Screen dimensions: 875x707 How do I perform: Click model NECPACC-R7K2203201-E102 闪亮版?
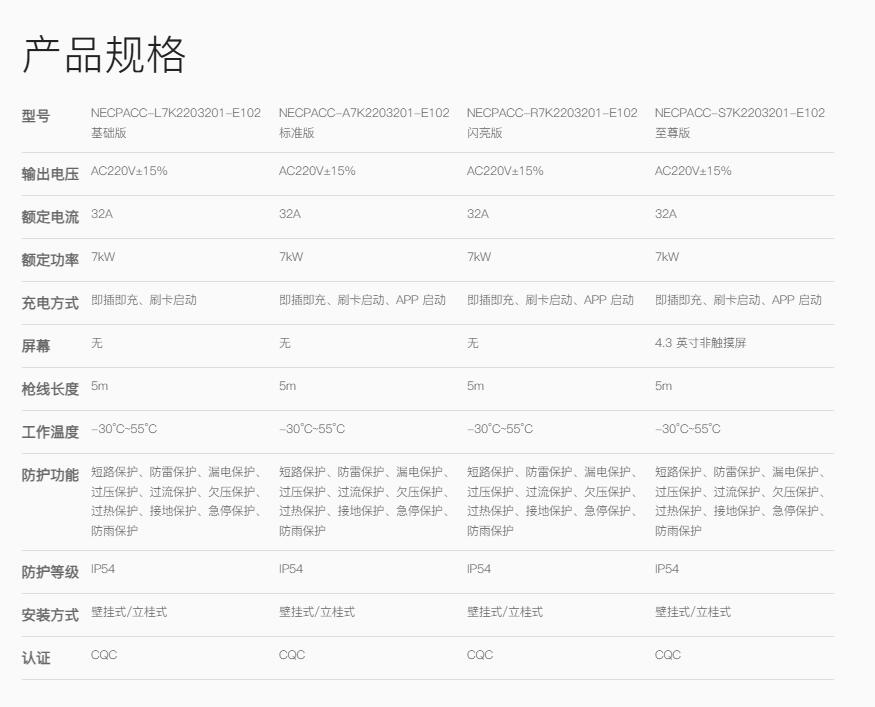point(552,122)
